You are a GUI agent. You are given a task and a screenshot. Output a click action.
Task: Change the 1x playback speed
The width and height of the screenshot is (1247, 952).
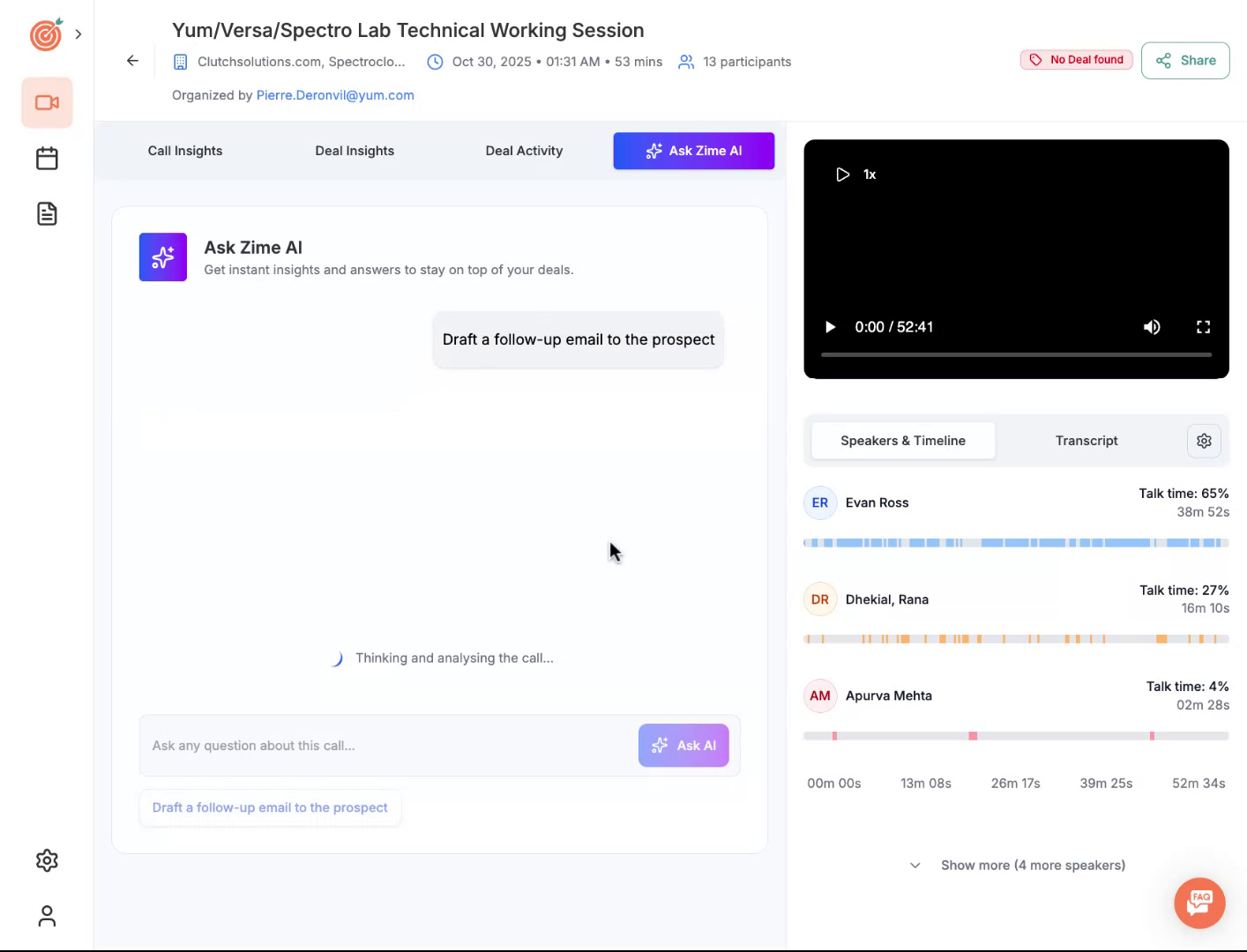870,175
